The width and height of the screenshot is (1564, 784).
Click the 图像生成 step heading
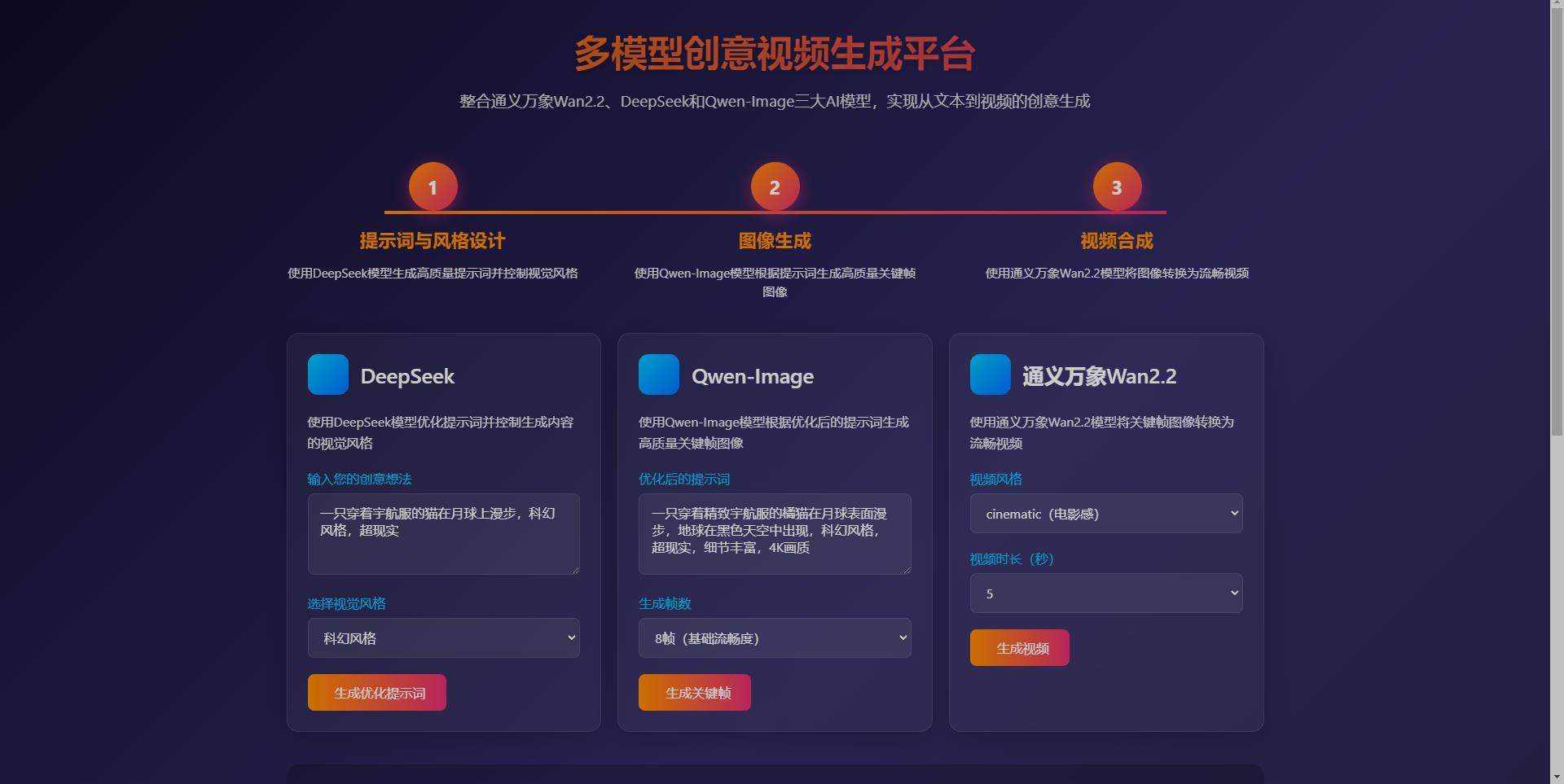(x=775, y=241)
